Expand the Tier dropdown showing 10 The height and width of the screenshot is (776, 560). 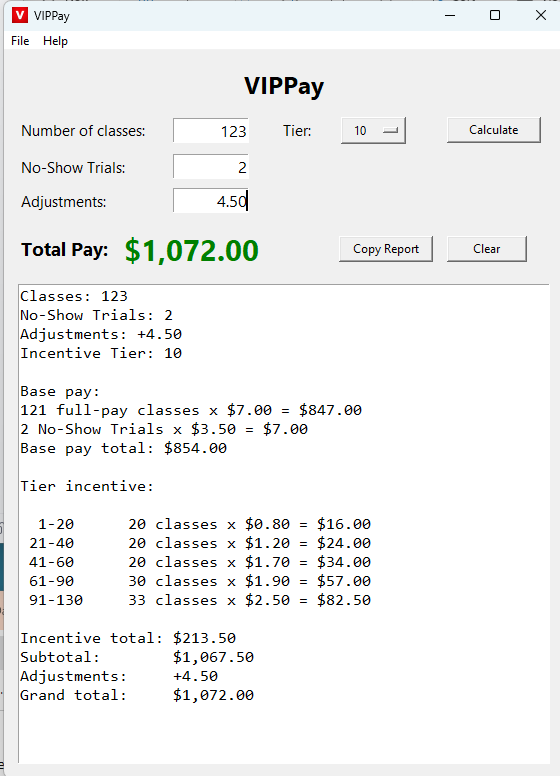[x=373, y=131]
